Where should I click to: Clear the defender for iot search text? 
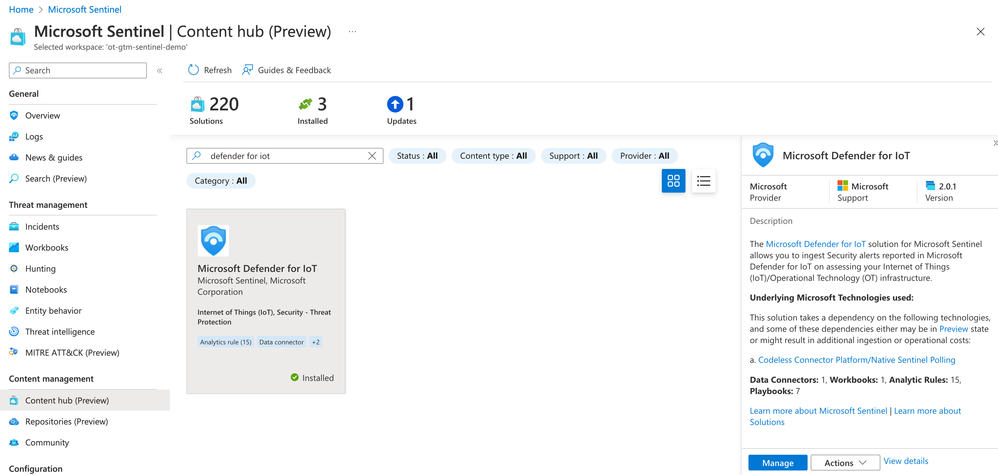click(372, 156)
